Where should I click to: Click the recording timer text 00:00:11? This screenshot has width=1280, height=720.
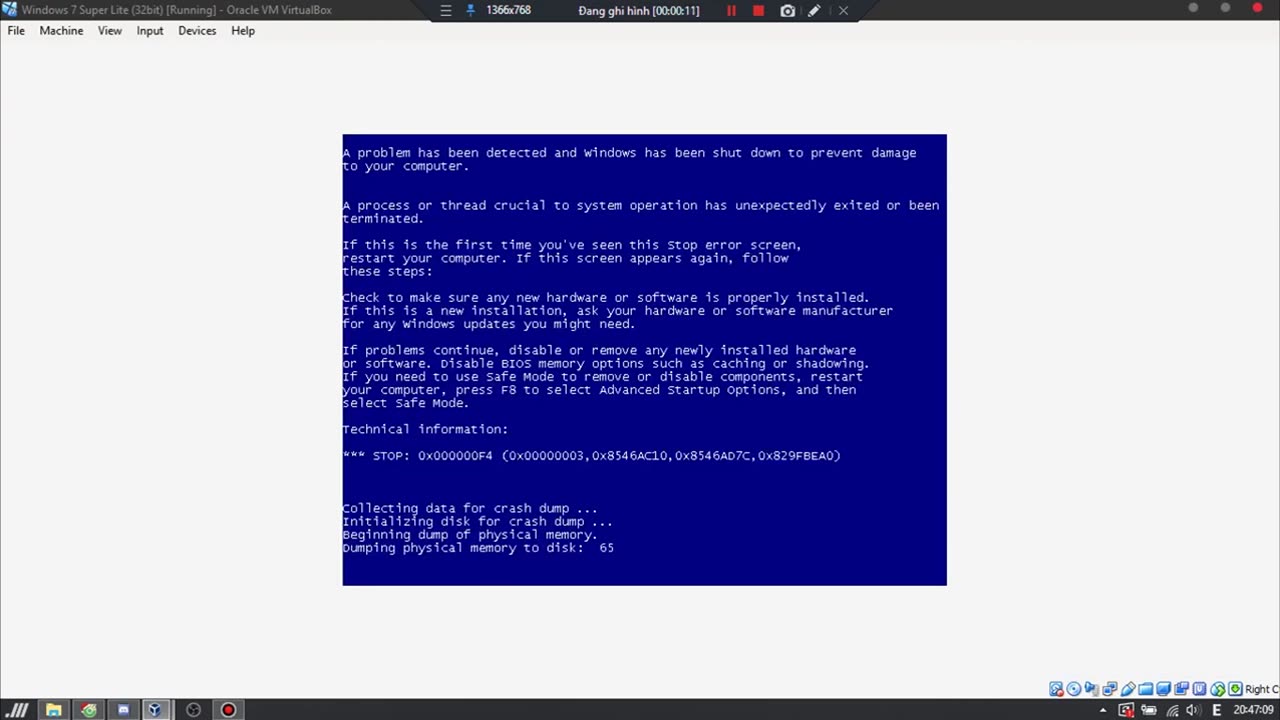coord(675,10)
